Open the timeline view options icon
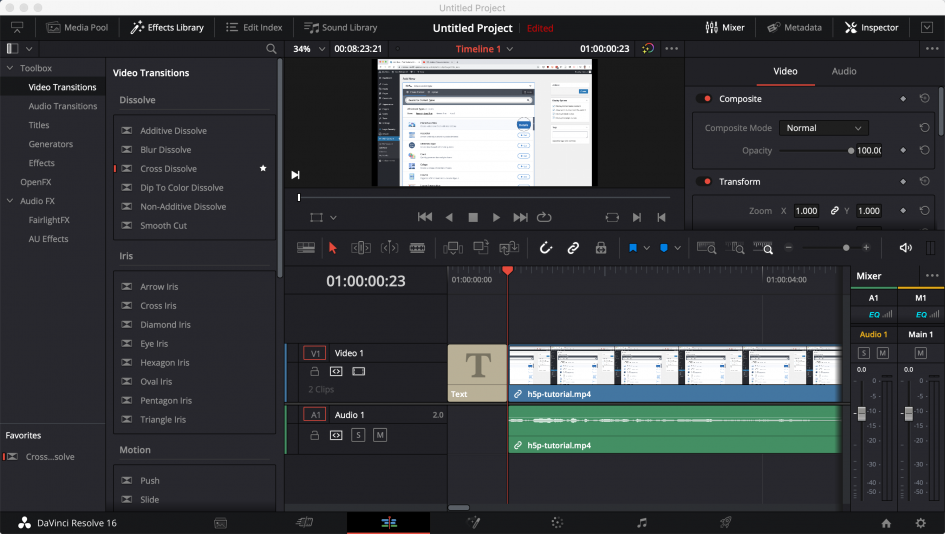This screenshot has width=945, height=534. pyautogui.click(x=306, y=248)
